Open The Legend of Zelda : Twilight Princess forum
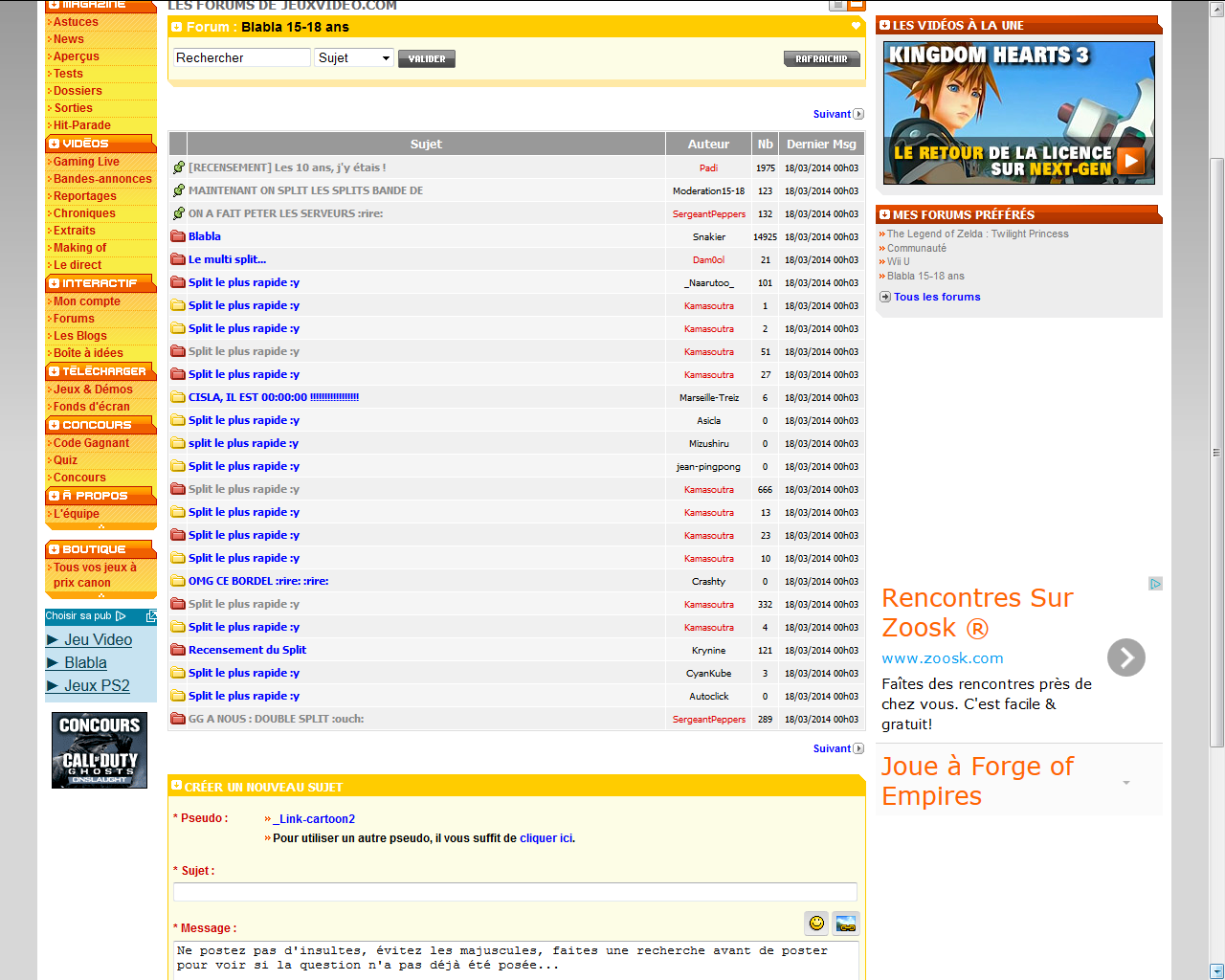The width and height of the screenshot is (1225, 980). (x=978, y=234)
